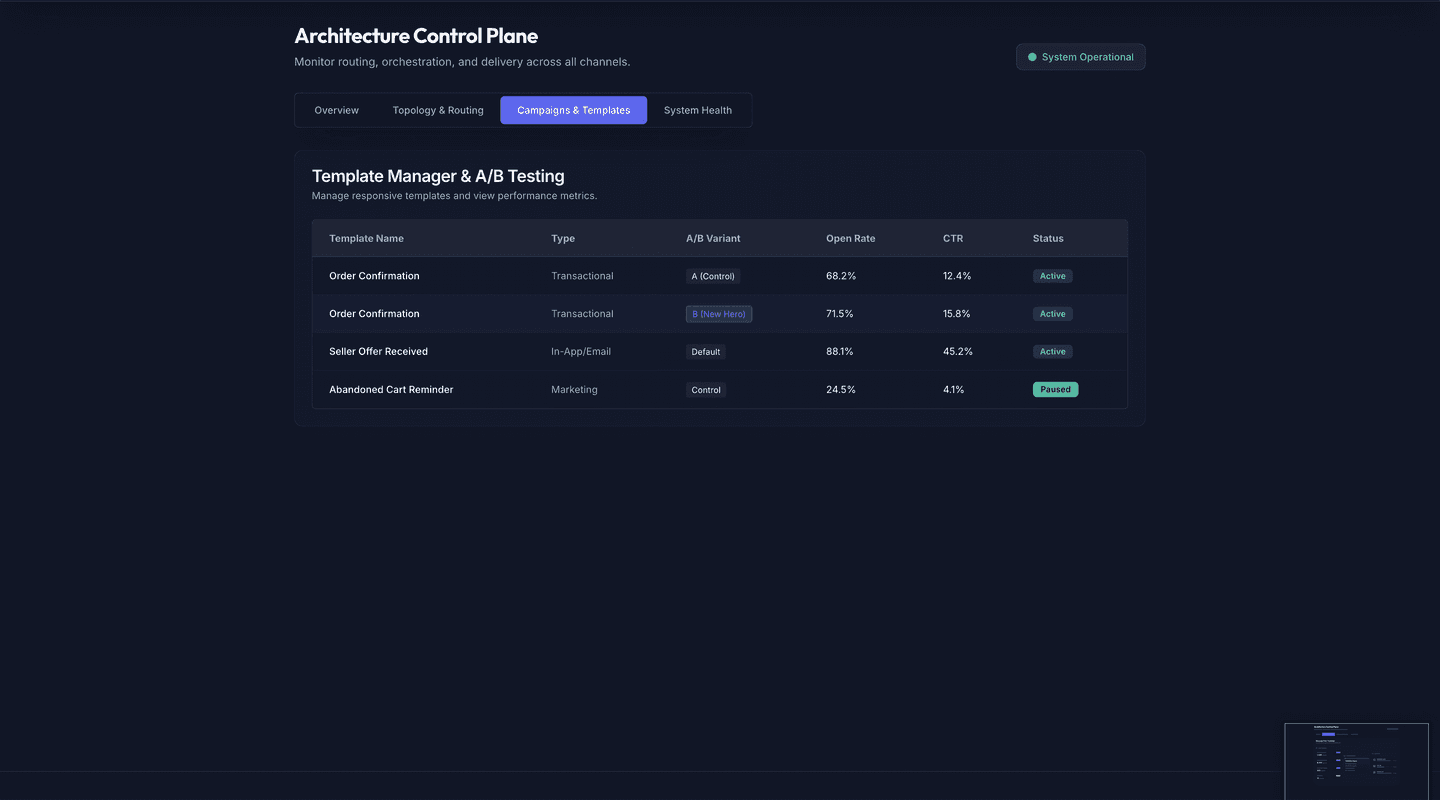Click the Default variant badge
1440x800 pixels.
click(x=705, y=352)
